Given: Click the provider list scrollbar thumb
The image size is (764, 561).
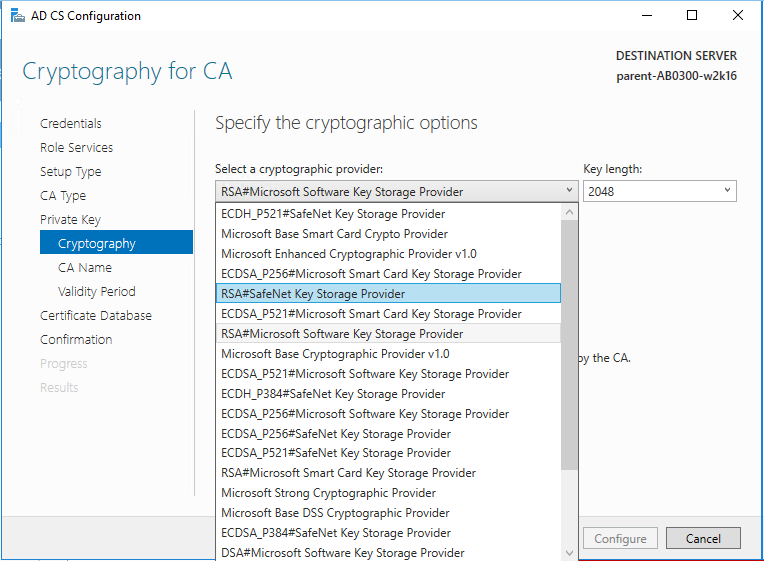Looking at the screenshot, I should coord(569,345).
